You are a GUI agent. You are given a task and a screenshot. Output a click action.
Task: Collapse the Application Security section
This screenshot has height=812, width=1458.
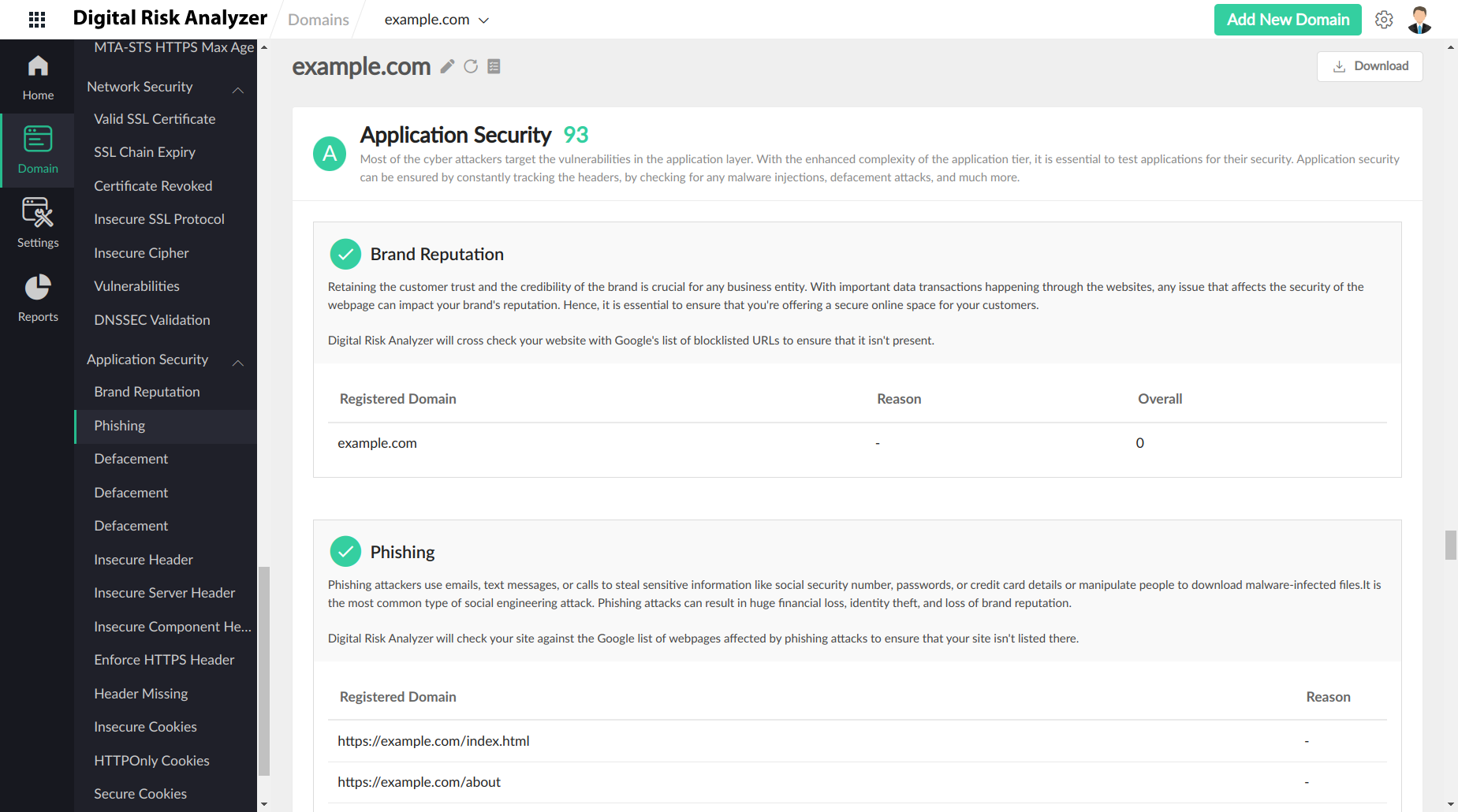click(x=238, y=363)
